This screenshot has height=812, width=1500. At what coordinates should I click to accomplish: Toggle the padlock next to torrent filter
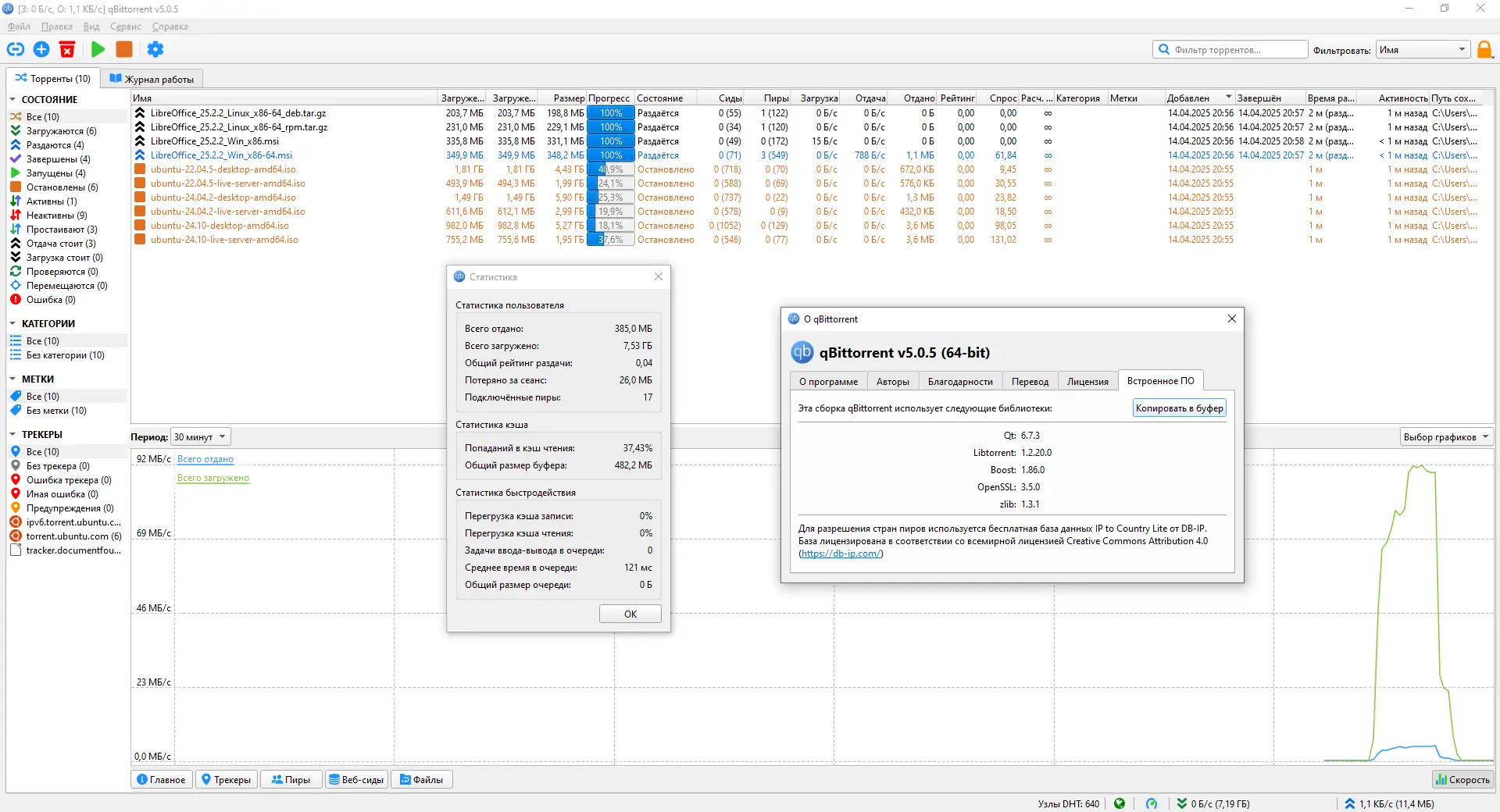click(x=1485, y=48)
